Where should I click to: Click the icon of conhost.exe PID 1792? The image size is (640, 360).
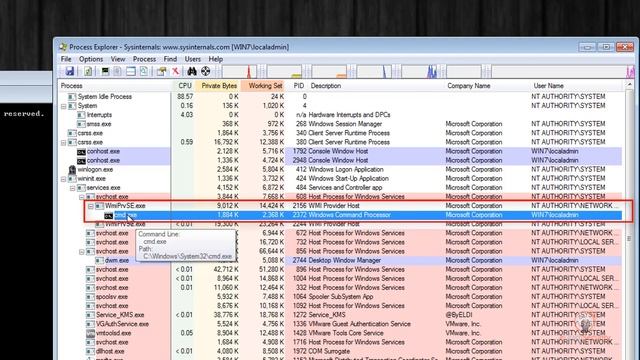point(81,152)
